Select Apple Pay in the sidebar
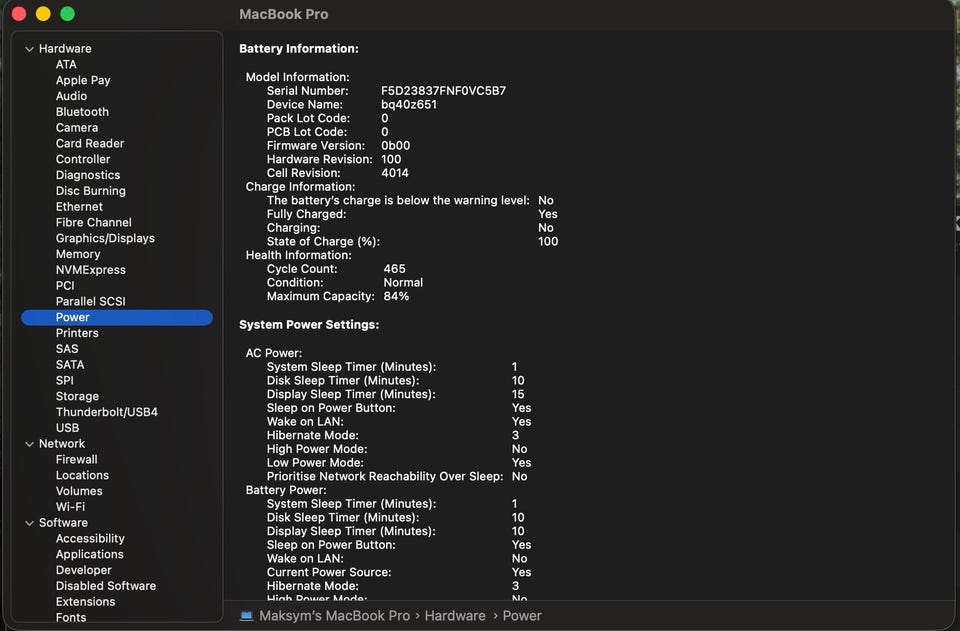 point(83,80)
